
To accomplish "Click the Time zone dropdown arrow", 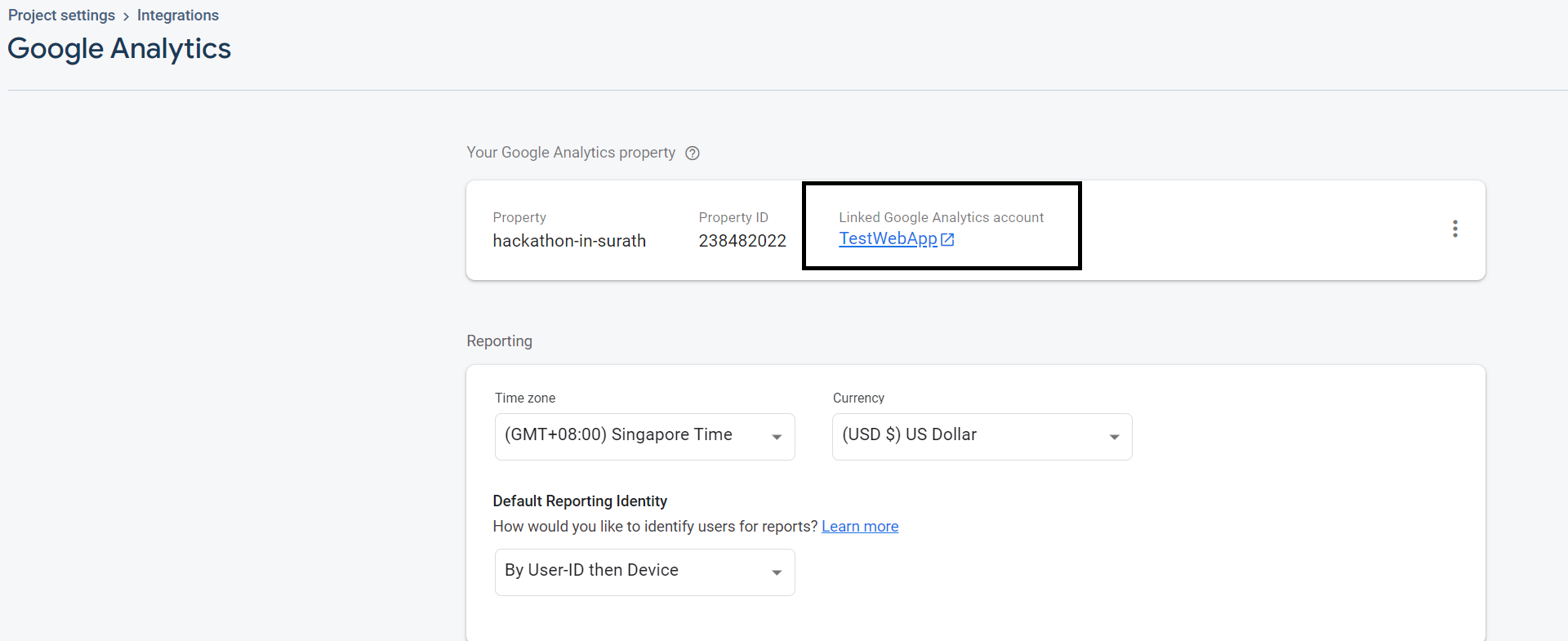I will pos(777,437).
